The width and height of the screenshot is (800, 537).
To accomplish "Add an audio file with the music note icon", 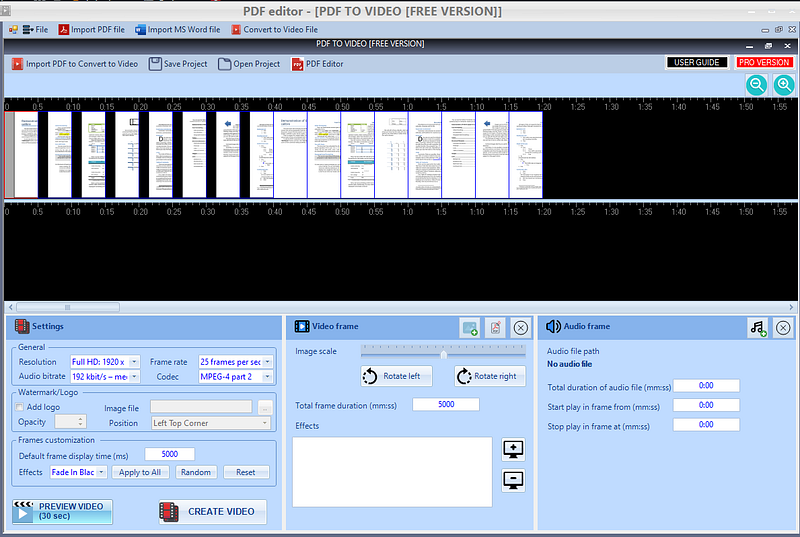I will [758, 327].
